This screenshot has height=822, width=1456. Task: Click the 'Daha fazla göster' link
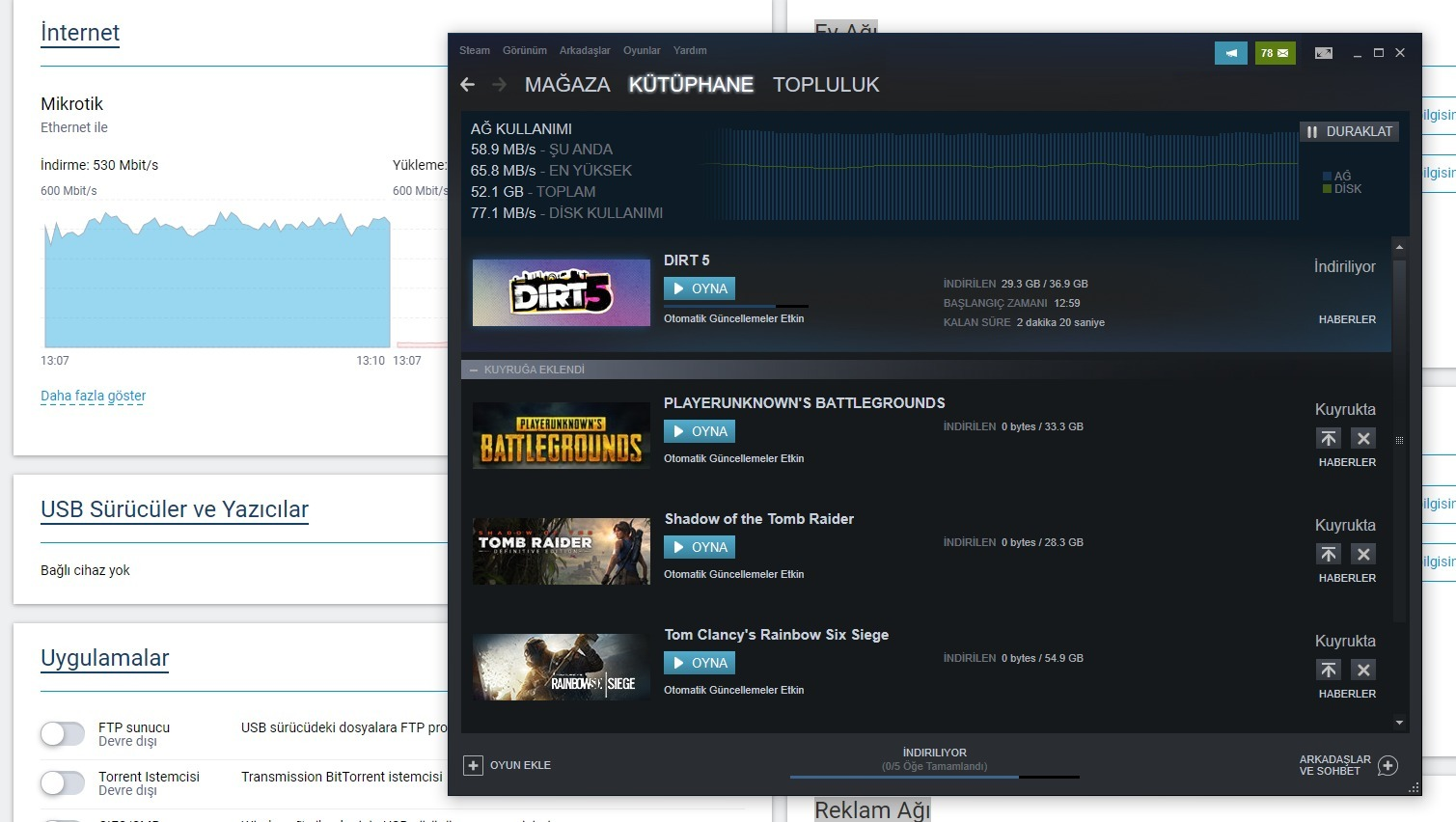pos(94,396)
